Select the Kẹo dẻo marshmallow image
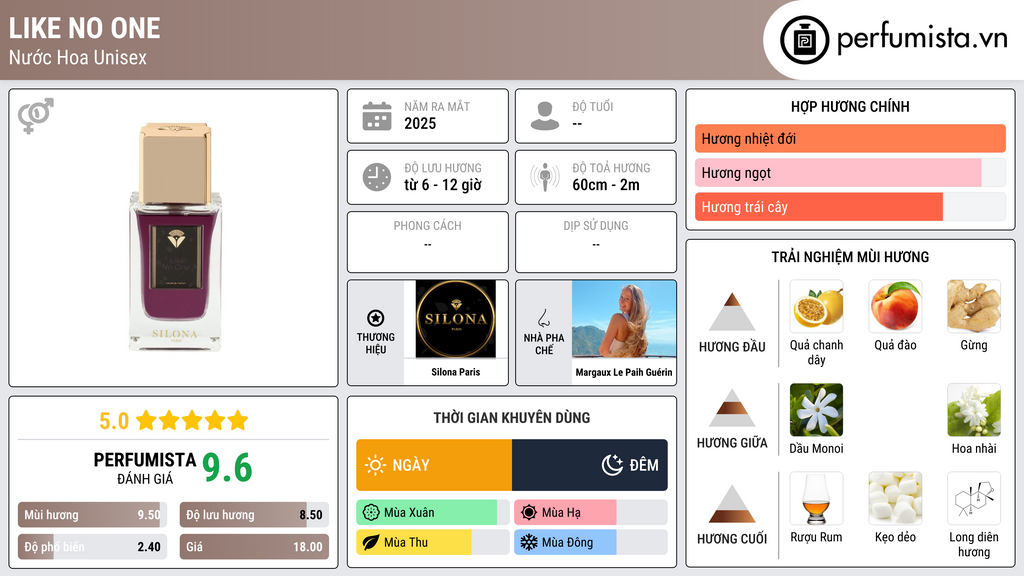 coord(895,498)
